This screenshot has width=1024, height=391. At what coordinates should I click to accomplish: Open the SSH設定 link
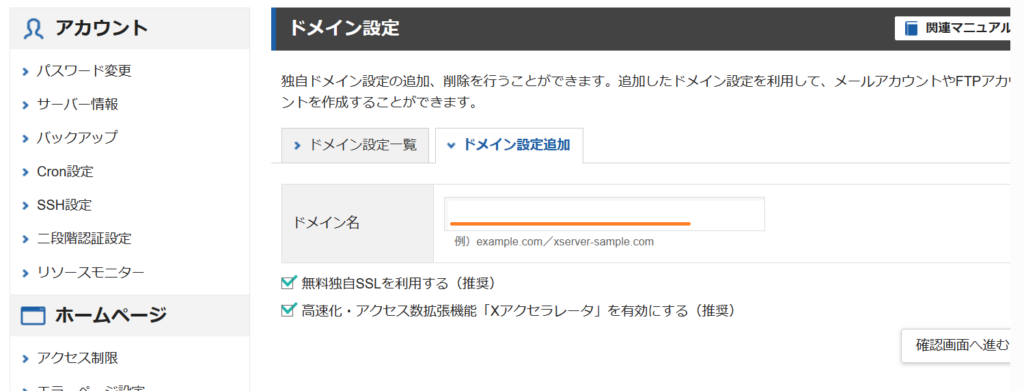(x=64, y=205)
